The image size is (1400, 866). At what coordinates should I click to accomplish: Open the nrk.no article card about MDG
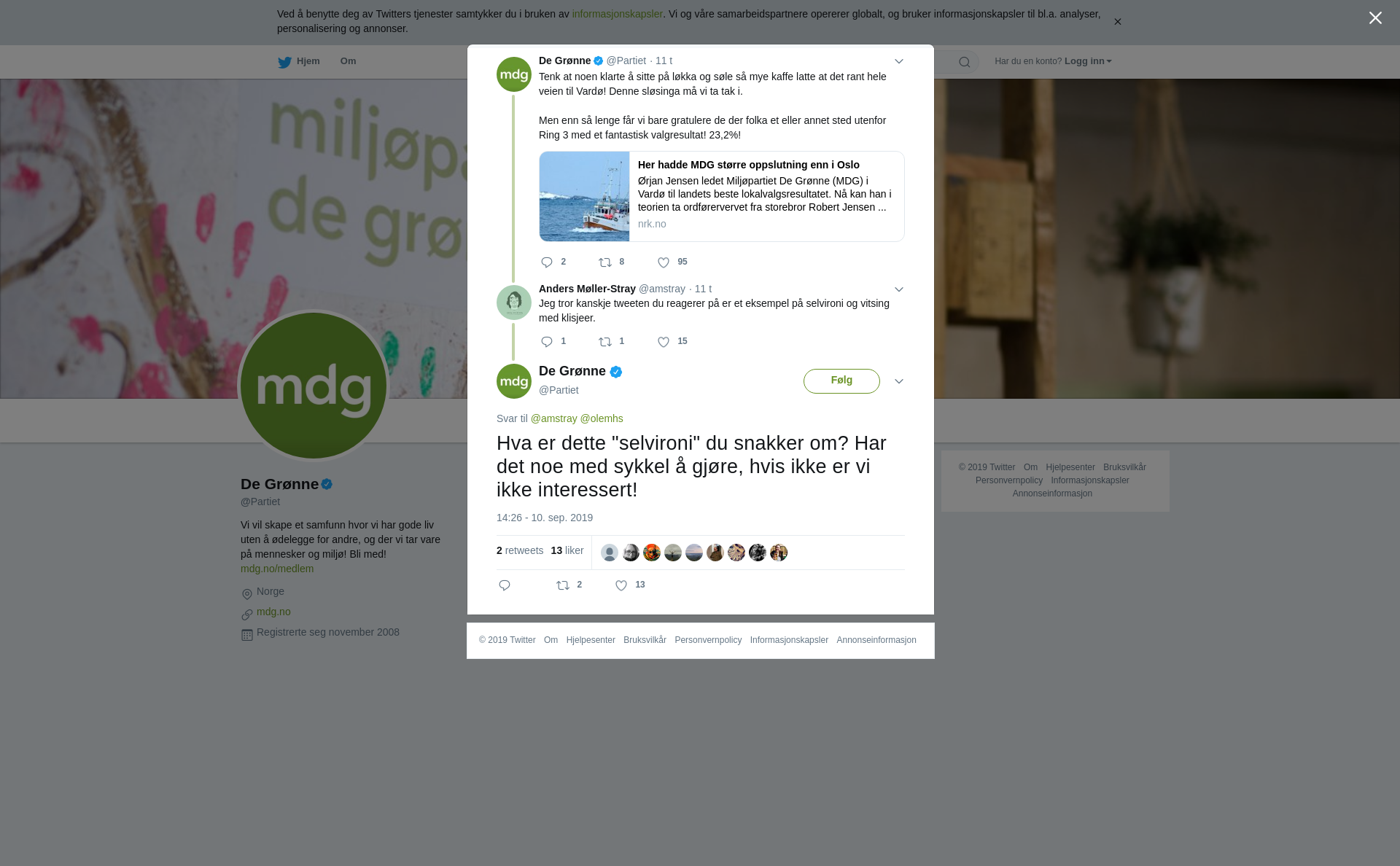(x=722, y=197)
